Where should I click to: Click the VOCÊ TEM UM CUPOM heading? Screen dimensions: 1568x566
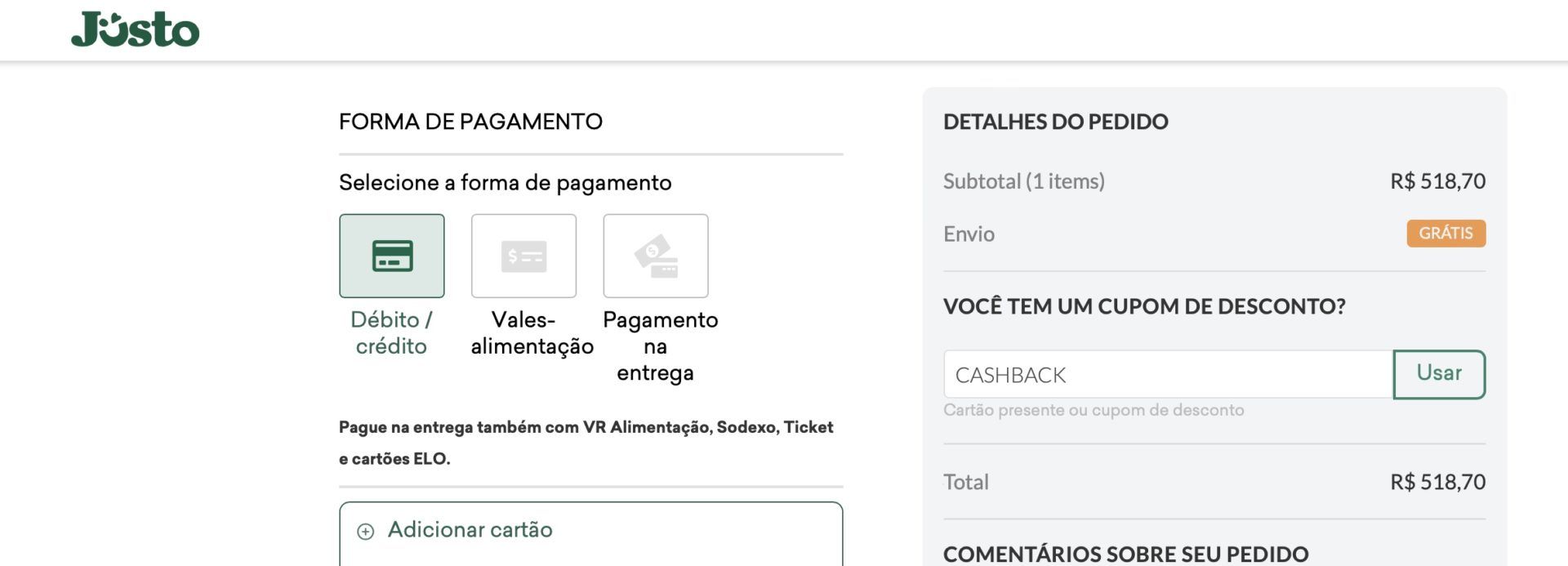1144,306
